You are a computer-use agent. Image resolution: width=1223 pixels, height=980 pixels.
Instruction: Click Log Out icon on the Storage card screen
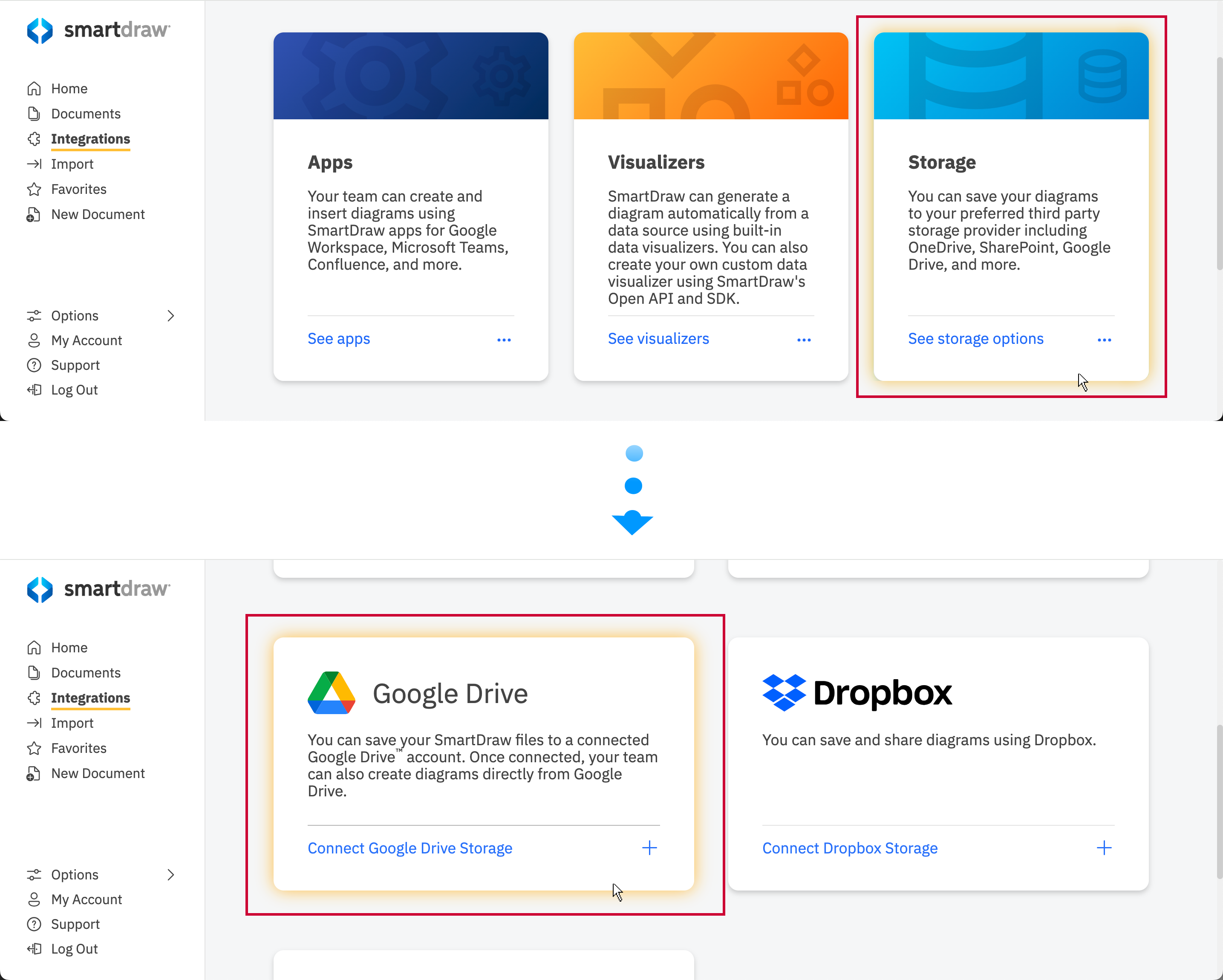point(34,390)
